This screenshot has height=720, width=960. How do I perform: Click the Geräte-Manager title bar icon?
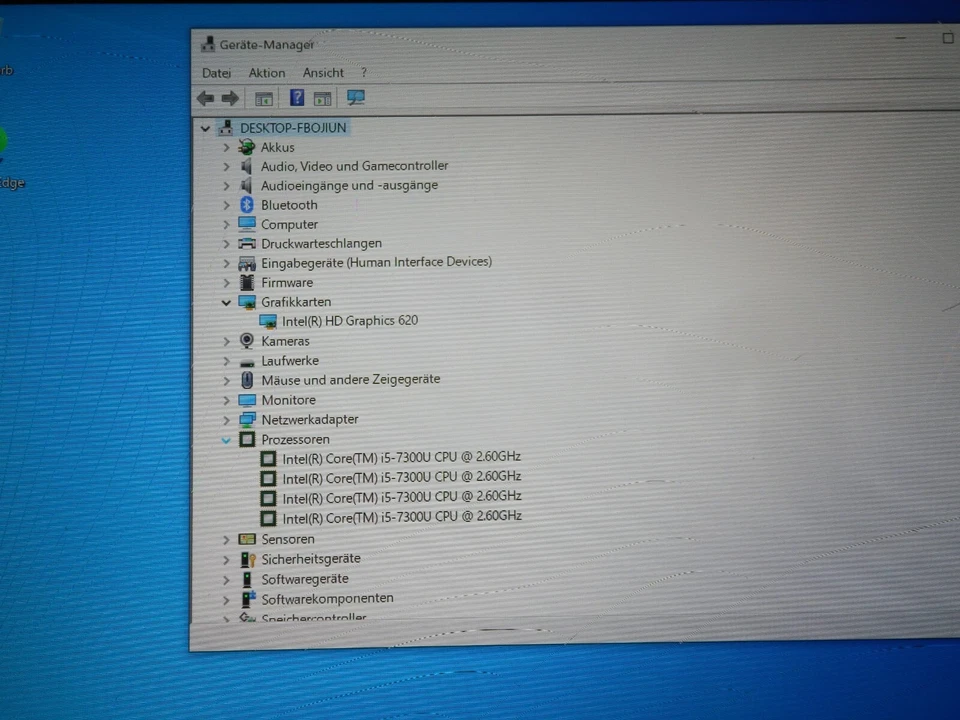pyautogui.click(x=208, y=44)
